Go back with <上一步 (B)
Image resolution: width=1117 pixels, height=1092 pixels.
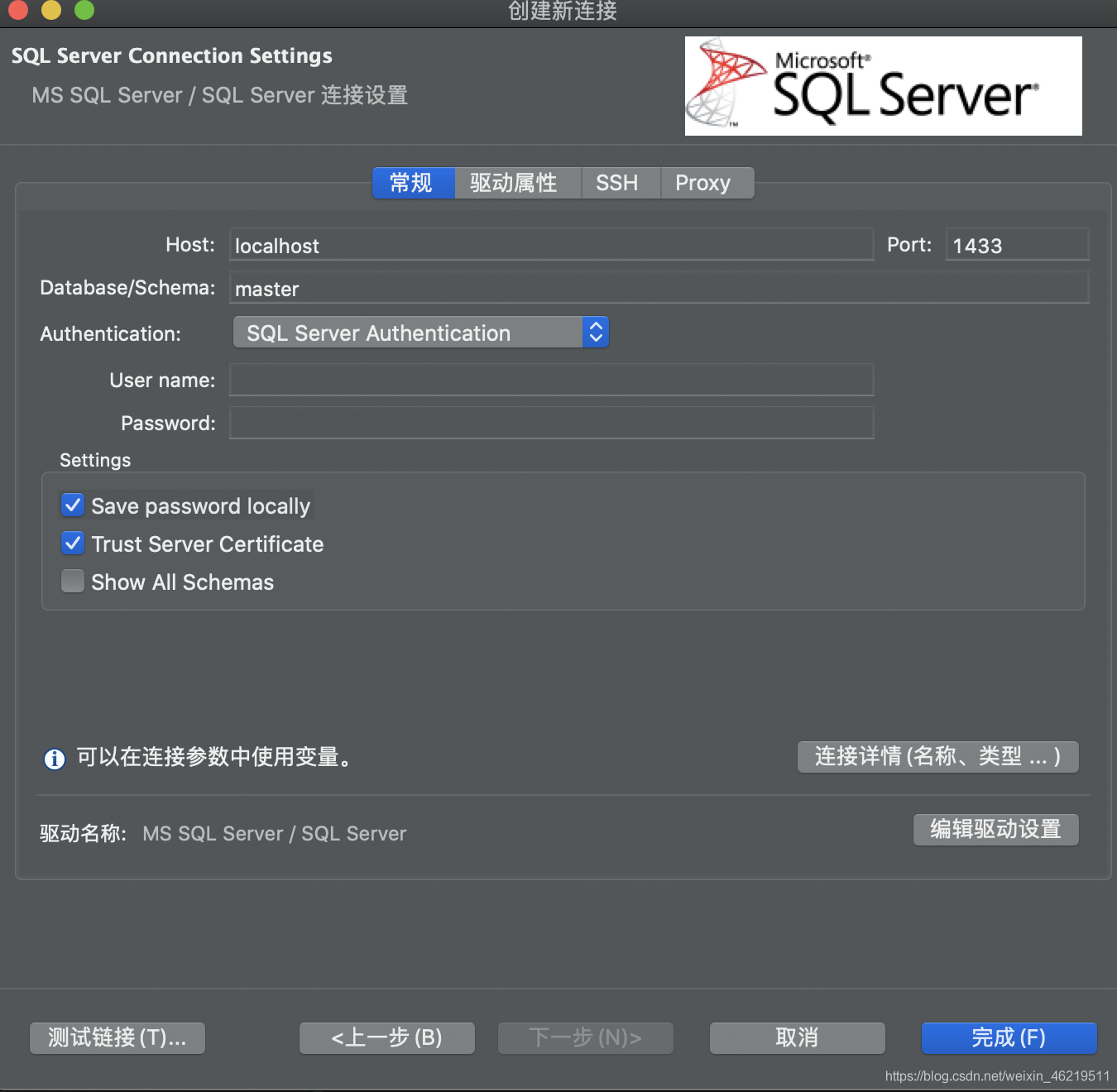click(x=386, y=1037)
